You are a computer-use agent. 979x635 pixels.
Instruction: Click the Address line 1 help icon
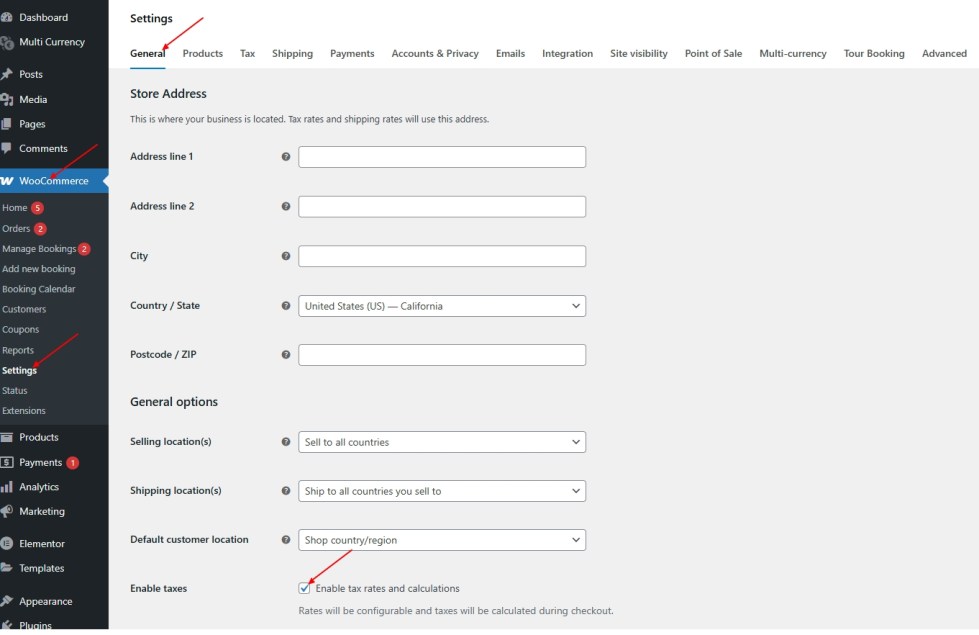click(286, 157)
